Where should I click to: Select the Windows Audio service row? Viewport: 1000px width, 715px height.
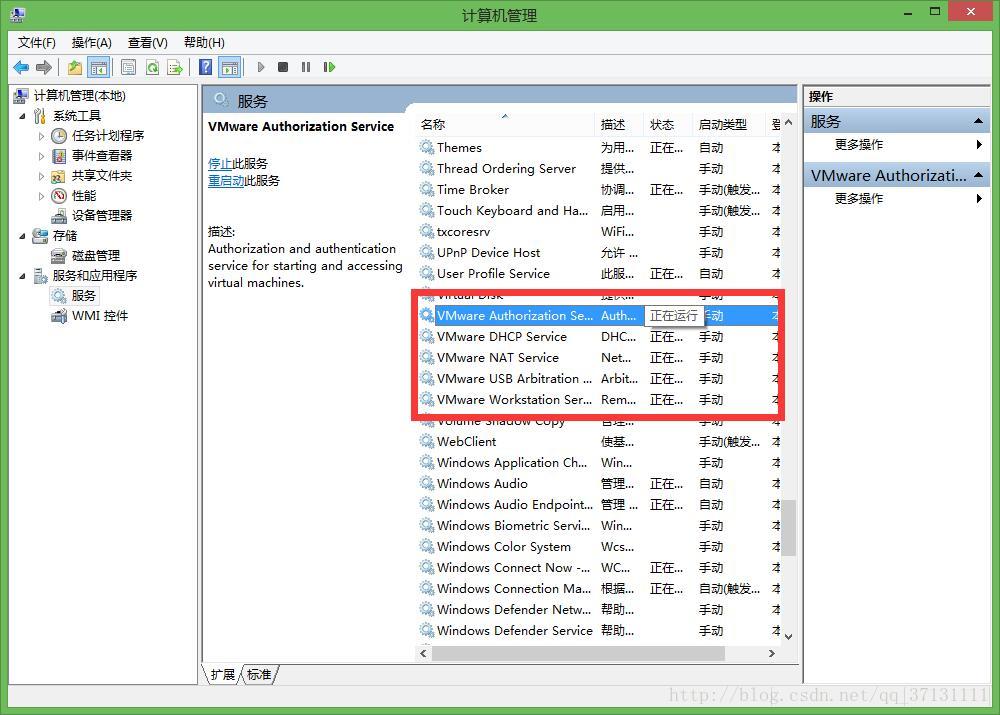point(599,484)
